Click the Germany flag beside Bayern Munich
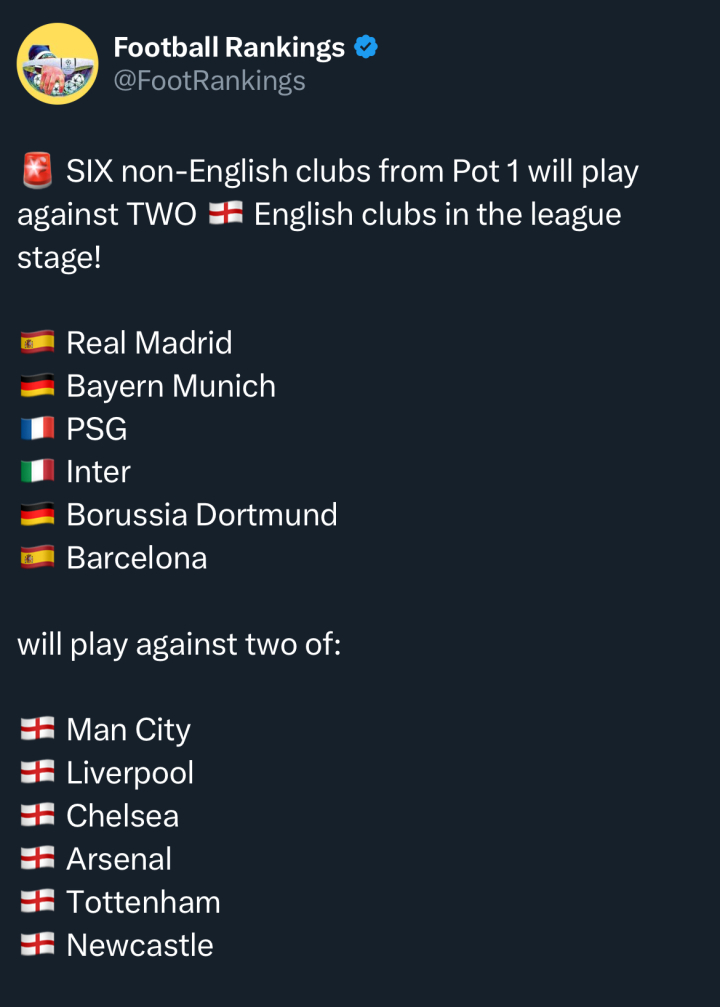 tap(37, 385)
